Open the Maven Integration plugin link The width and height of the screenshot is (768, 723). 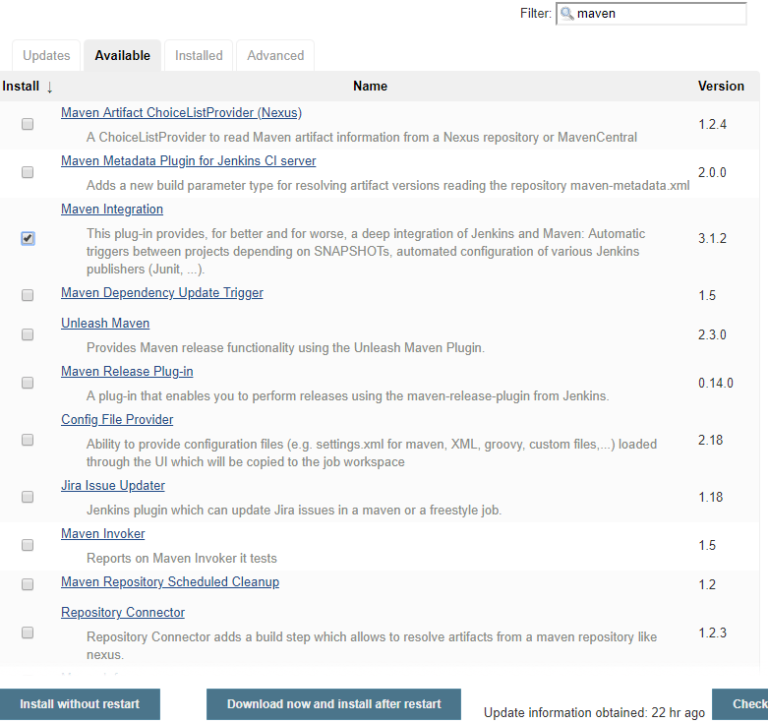[112, 209]
